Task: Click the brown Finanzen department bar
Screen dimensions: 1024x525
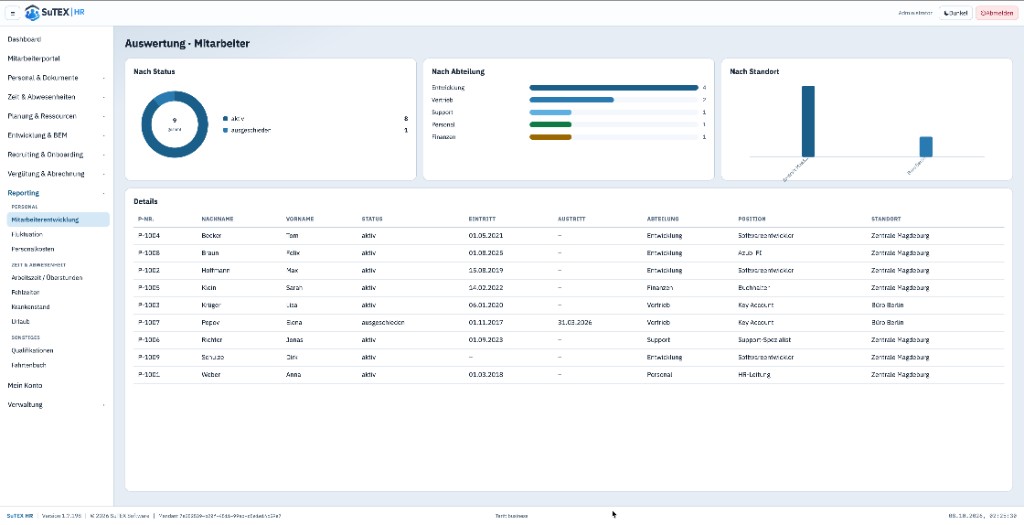Action: pos(551,137)
